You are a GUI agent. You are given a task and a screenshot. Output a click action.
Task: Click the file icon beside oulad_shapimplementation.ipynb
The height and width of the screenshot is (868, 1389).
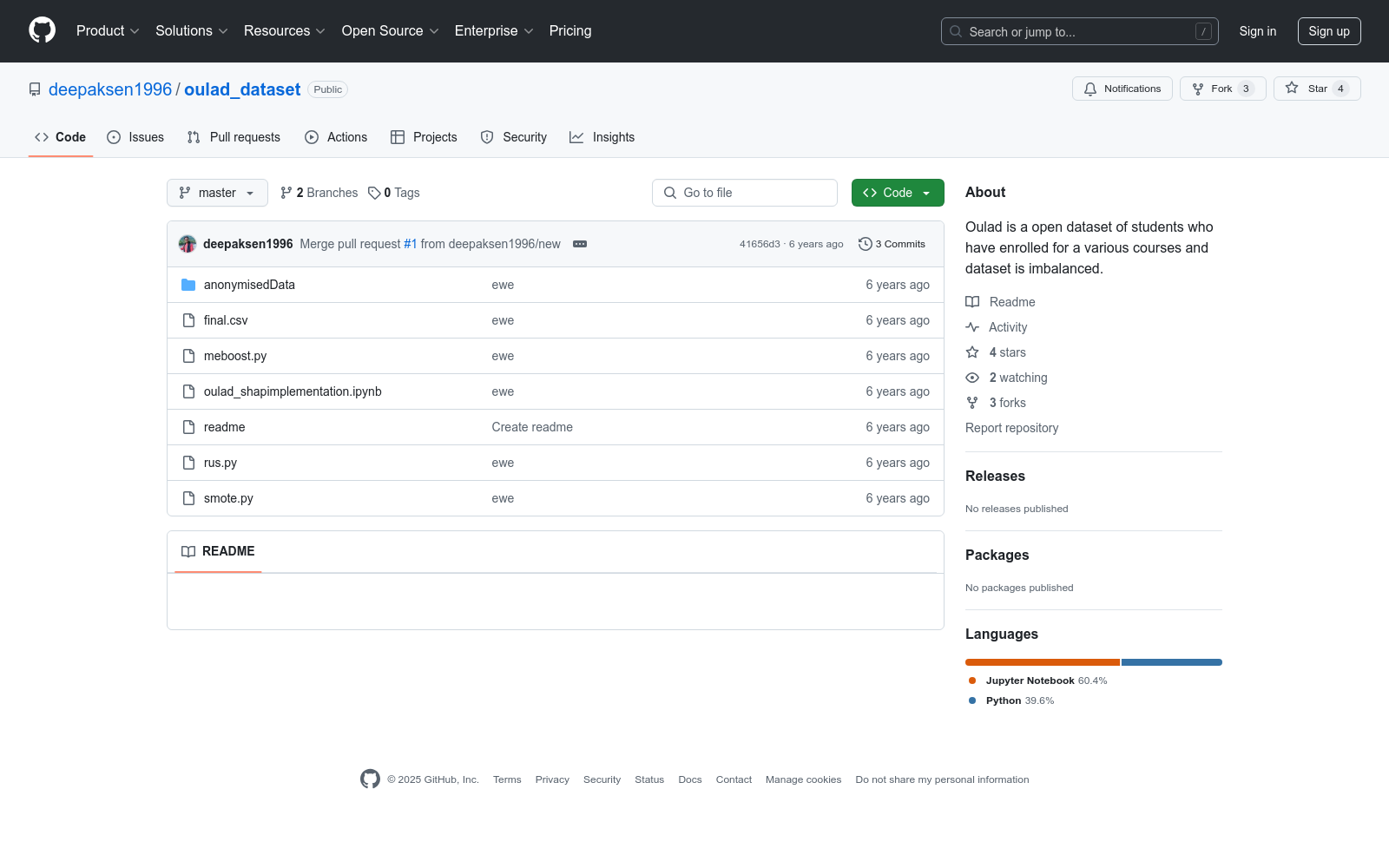(188, 391)
